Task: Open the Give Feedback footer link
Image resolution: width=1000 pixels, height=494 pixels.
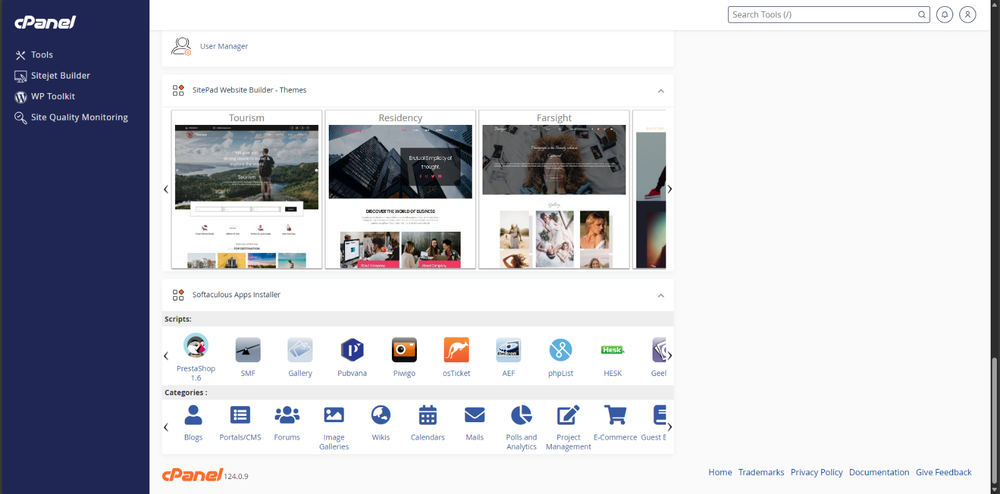Action: (x=944, y=472)
